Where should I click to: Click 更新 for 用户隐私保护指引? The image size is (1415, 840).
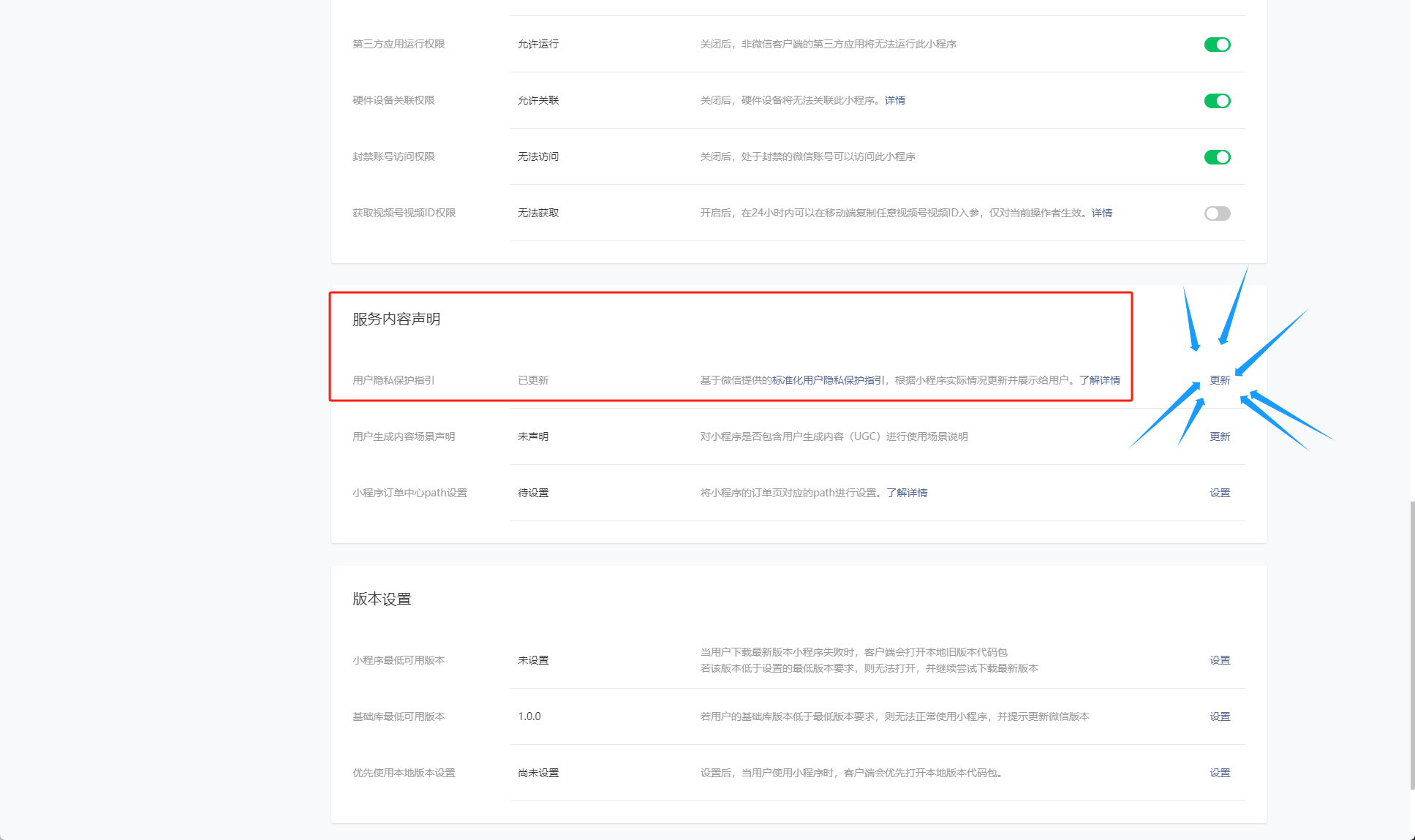pyautogui.click(x=1219, y=380)
